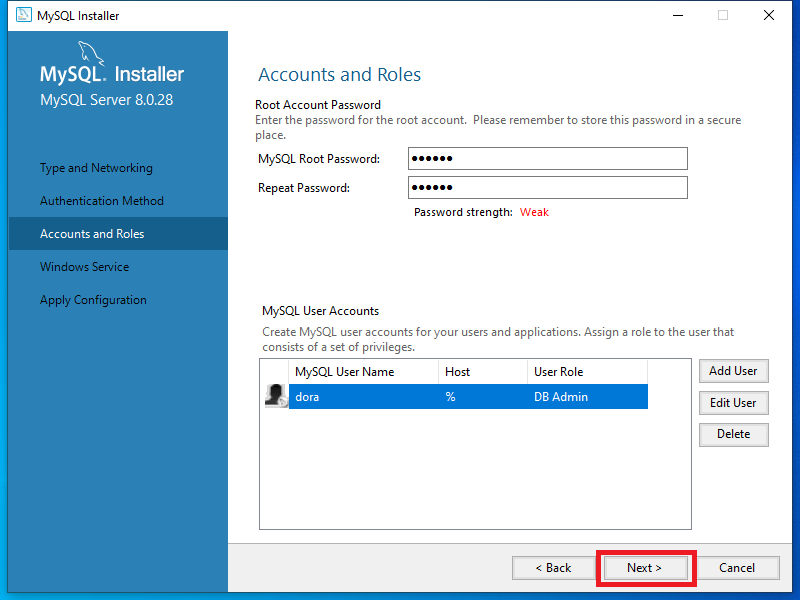Click the Host column header

pos(483,372)
